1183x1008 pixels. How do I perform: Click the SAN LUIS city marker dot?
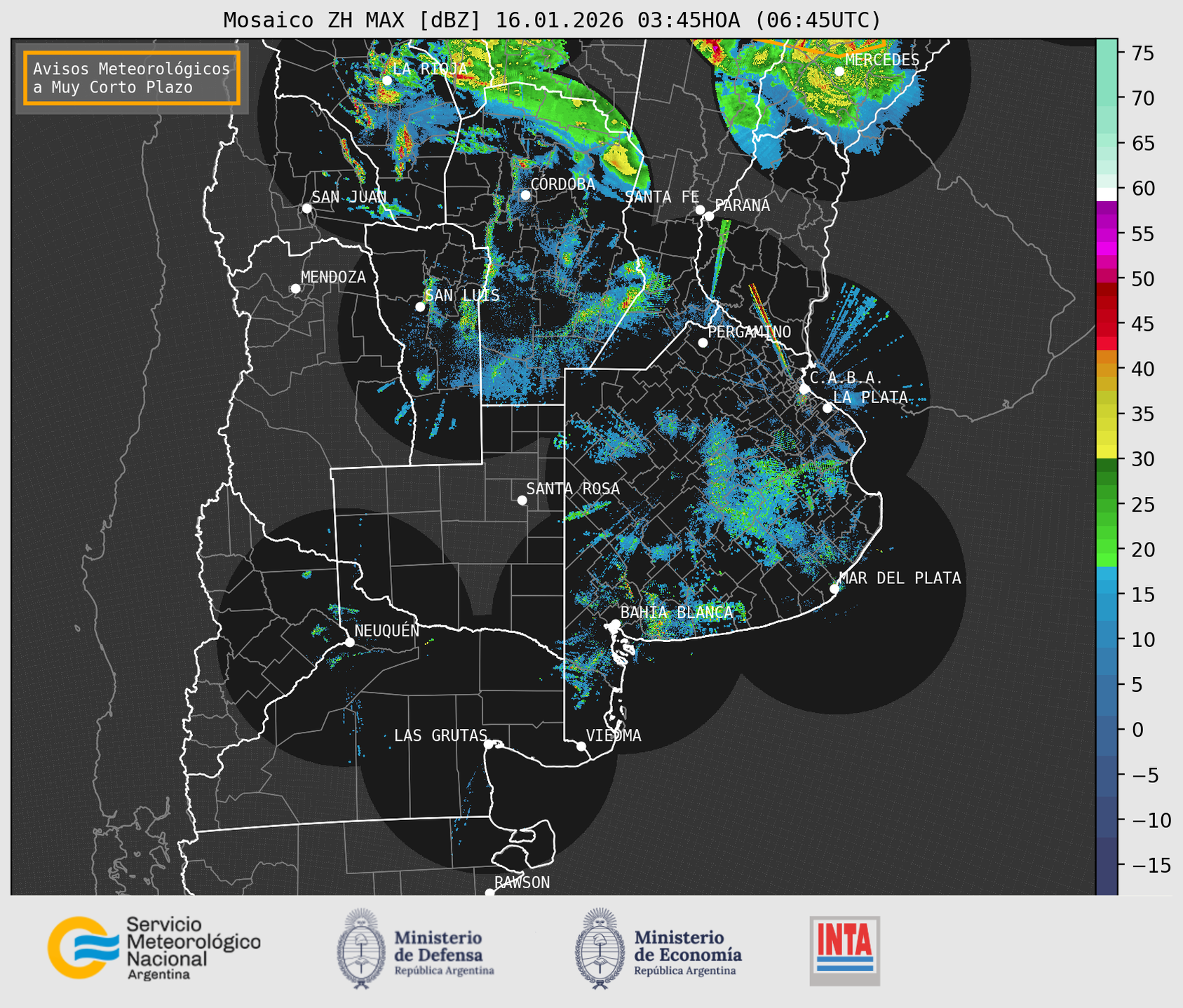[420, 307]
